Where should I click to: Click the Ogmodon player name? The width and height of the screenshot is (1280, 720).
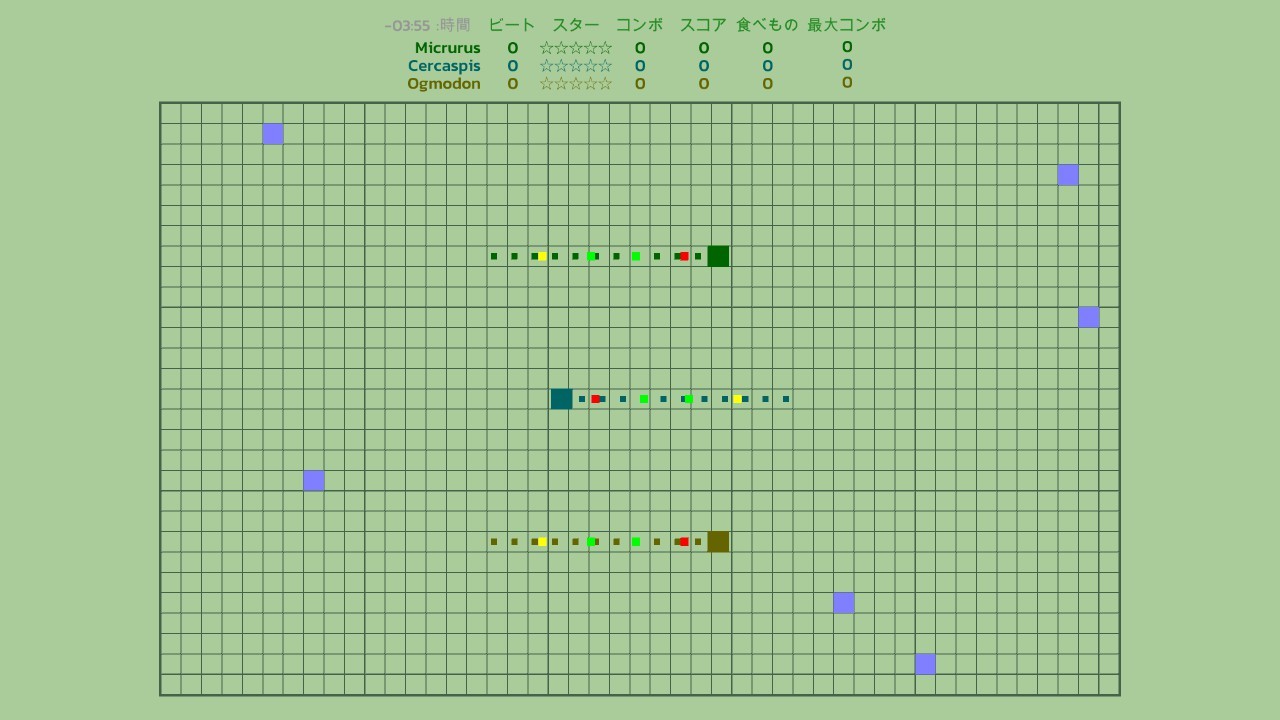pos(444,84)
